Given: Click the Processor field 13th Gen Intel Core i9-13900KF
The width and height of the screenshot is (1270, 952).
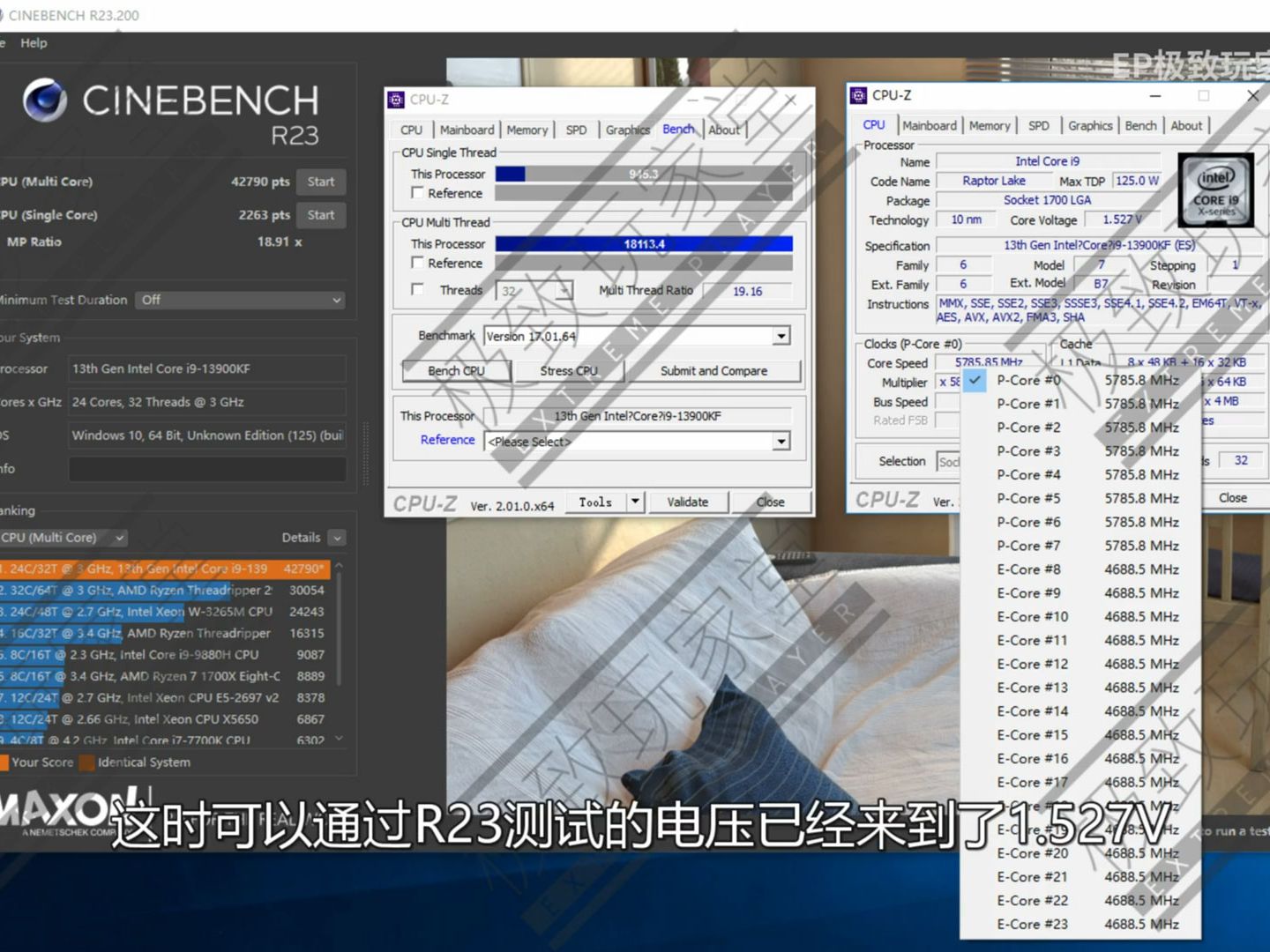Looking at the screenshot, I should (x=207, y=368).
